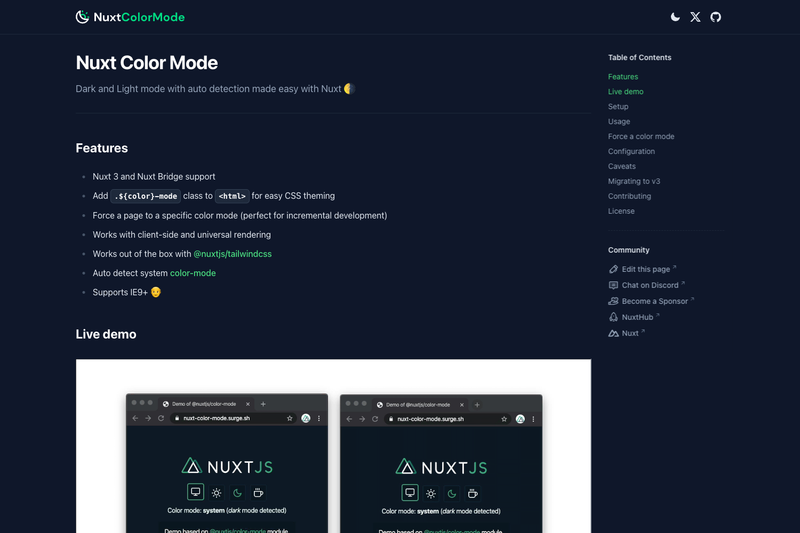800x533 pixels.
Task: Open the Force a color mode section
Action: tap(641, 136)
